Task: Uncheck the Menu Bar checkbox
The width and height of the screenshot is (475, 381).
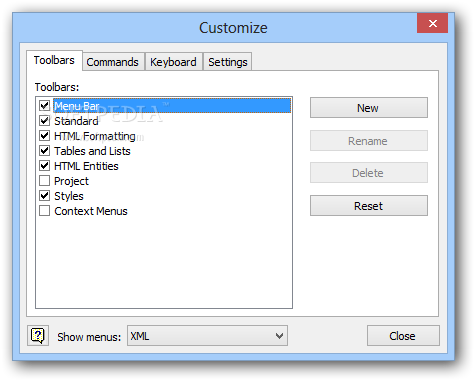Action: click(x=44, y=106)
